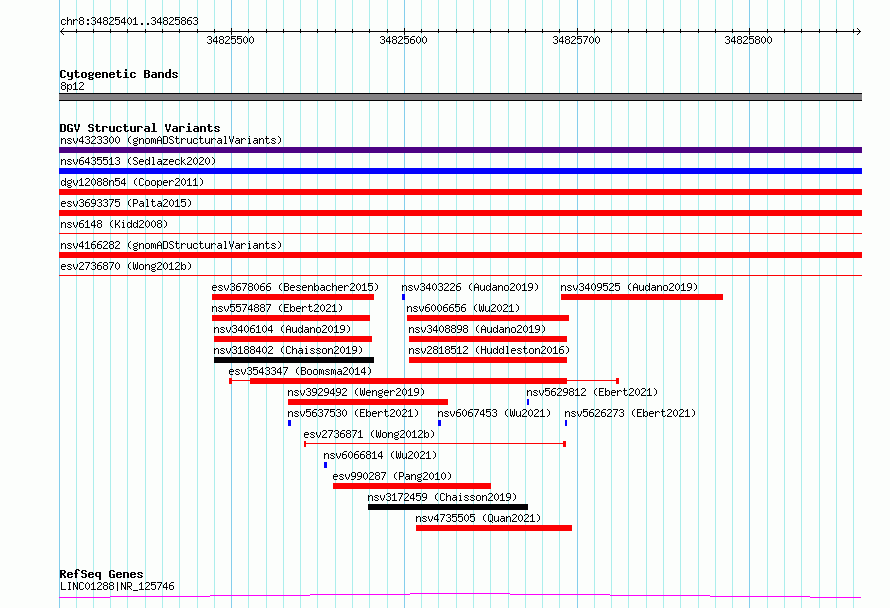Click the dgv12088n54 Cooper2011 label
Viewport: 890px width, 608px height.
[x=132, y=182]
